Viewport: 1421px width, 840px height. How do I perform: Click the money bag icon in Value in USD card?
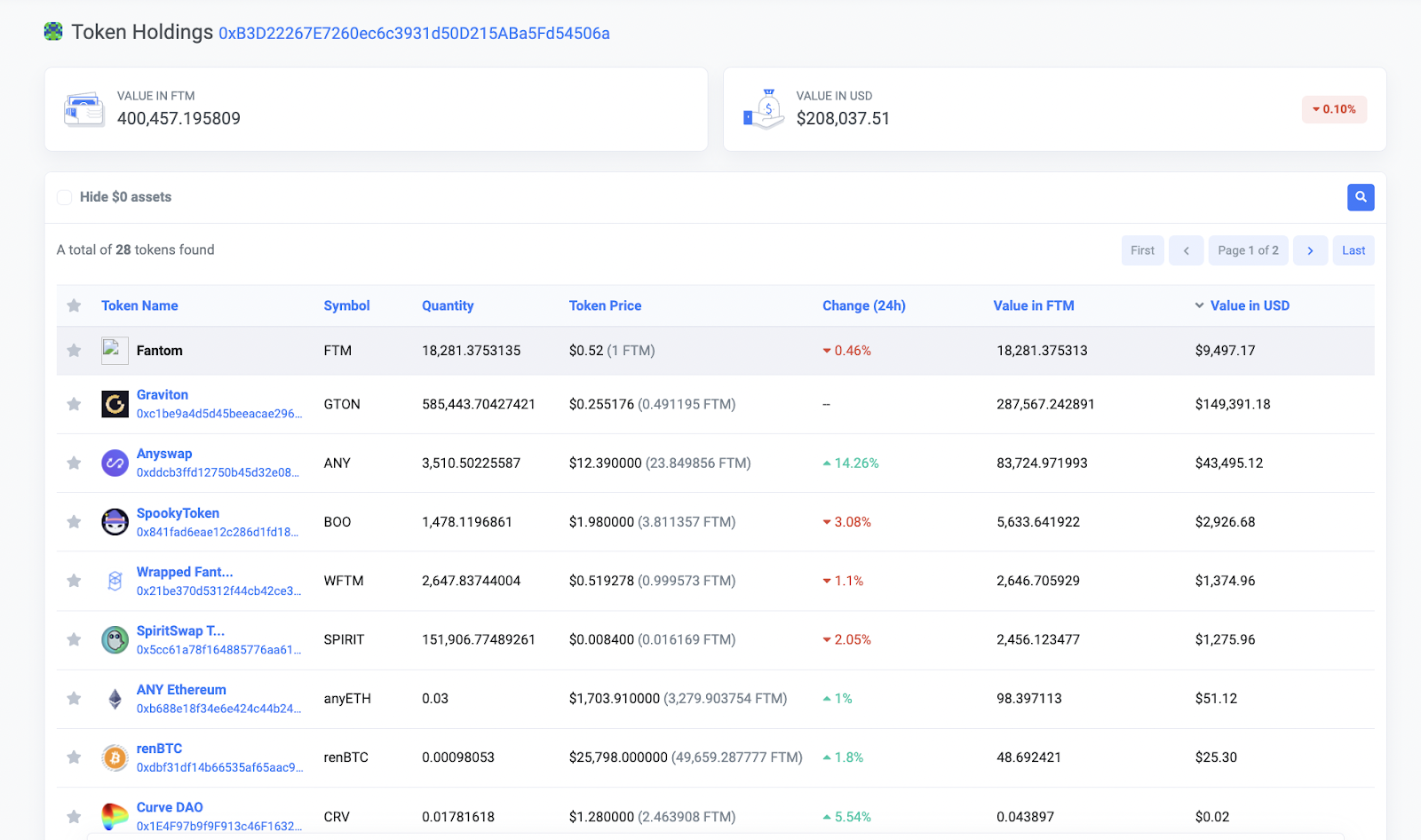(764, 109)
